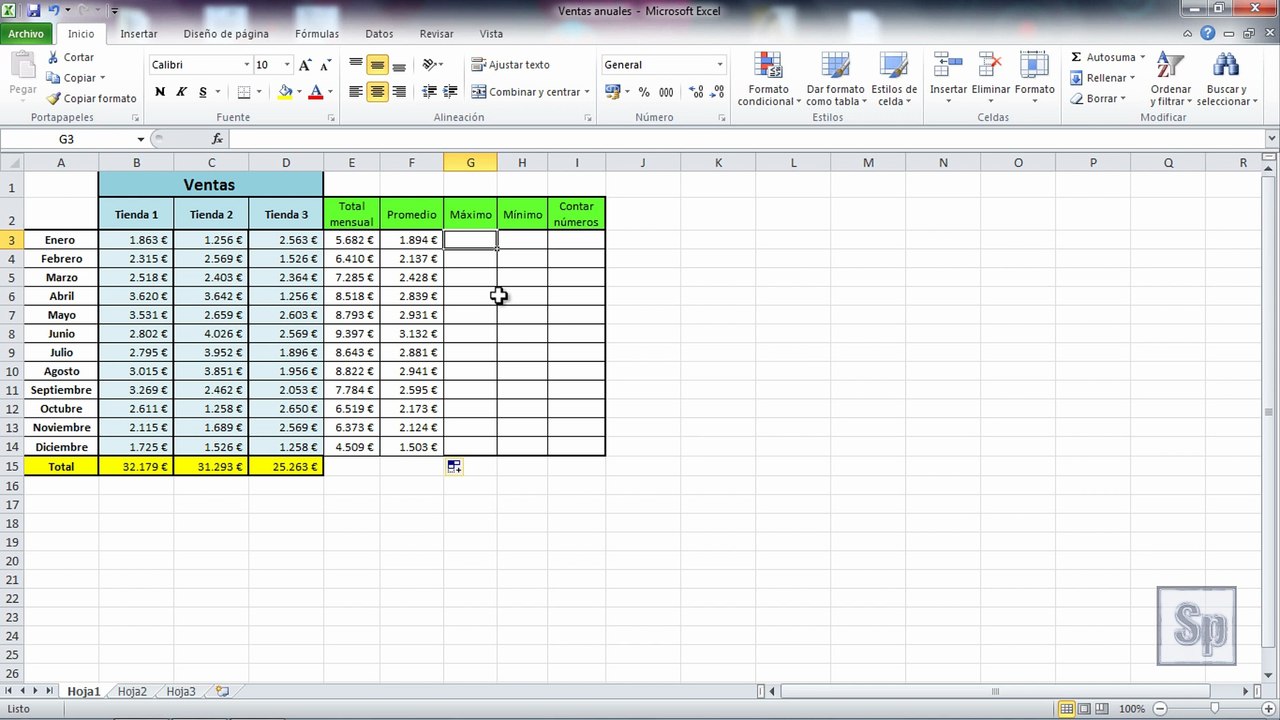
Task: Toggle Ajustar texto wrap
Action: [511, 65]
